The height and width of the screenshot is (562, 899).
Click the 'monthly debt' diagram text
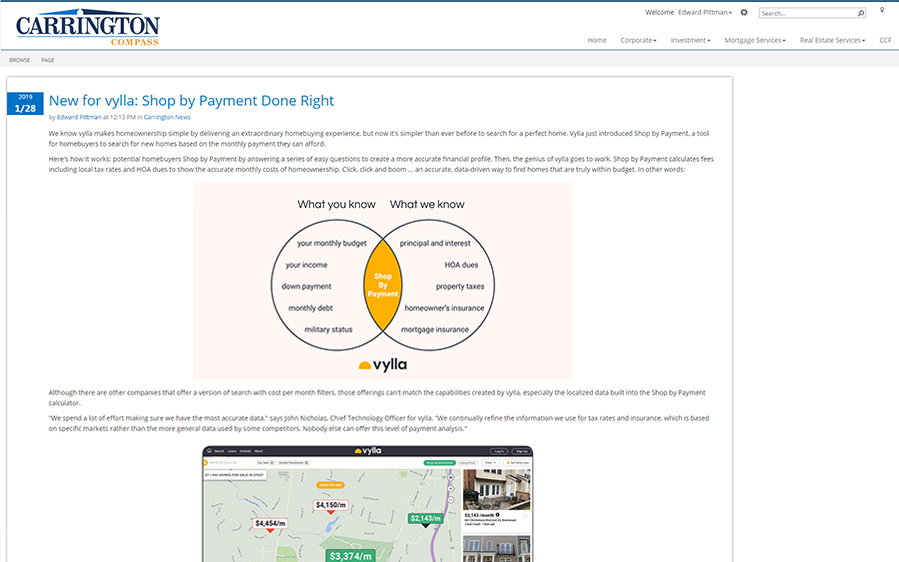(x=311, y=308)
